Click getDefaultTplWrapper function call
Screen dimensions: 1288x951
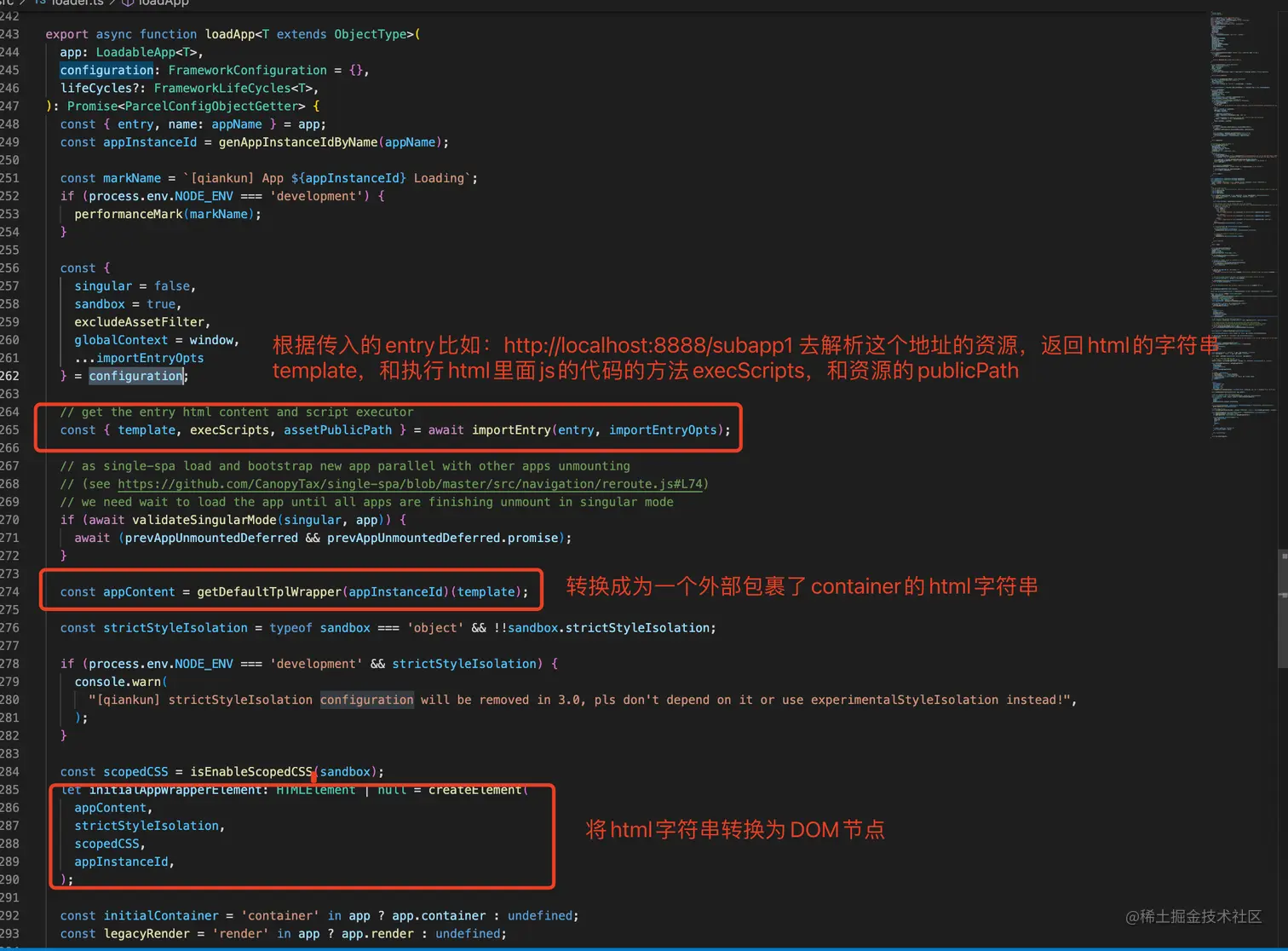(269, 592)
